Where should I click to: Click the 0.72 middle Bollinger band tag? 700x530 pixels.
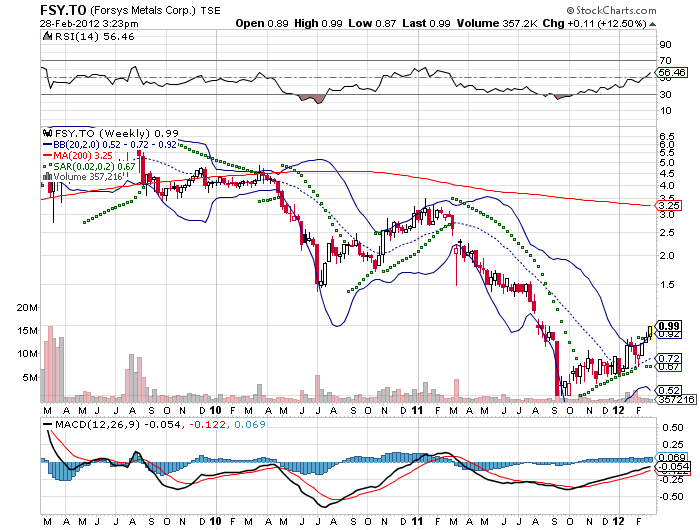coord(668,358)
